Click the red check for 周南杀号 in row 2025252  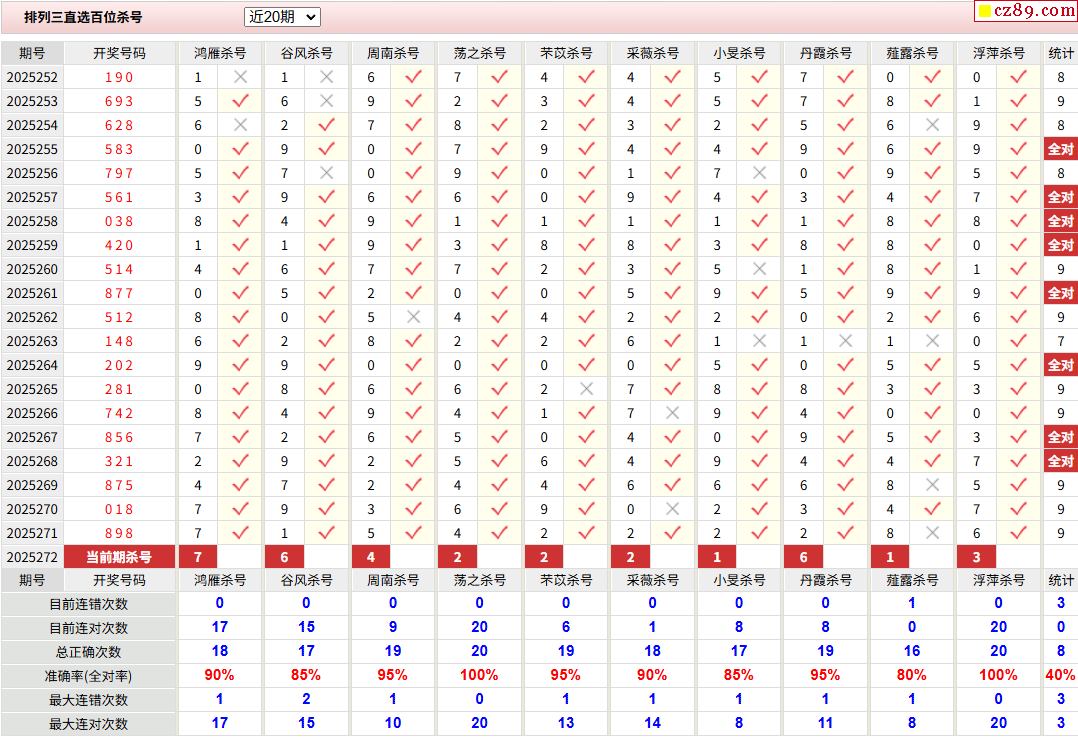tap(413, 77)
